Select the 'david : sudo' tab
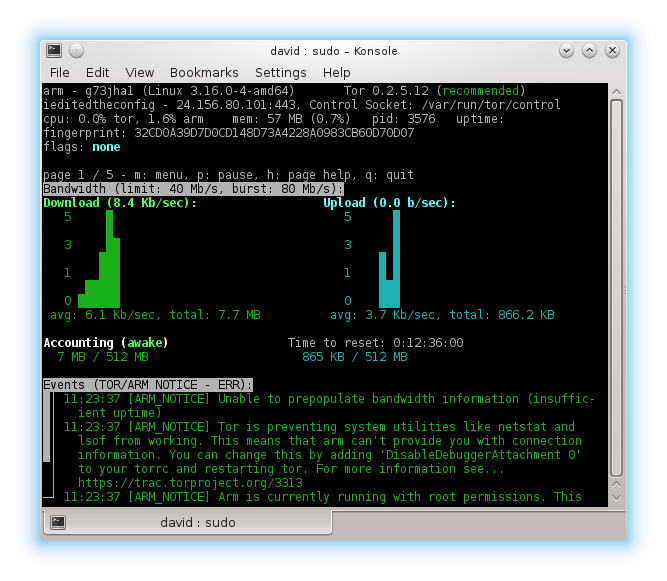The image size is (667, 581). [188, 522]
